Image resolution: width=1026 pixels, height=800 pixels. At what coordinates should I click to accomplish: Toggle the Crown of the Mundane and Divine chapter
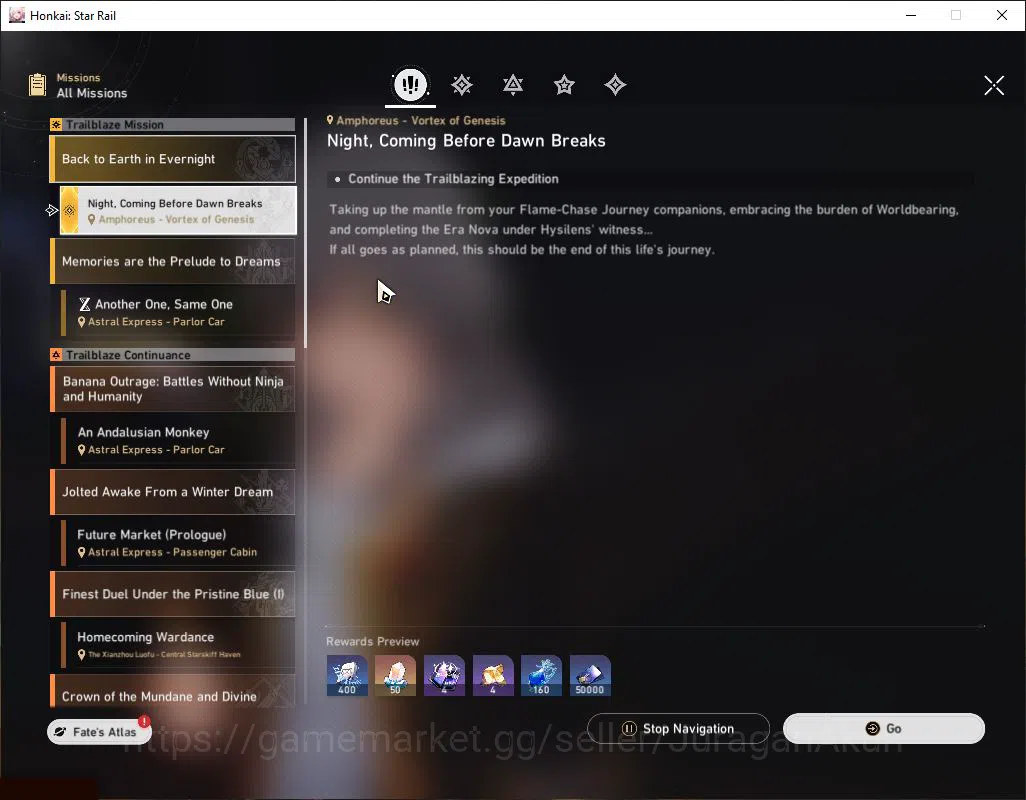coord(173,691)
